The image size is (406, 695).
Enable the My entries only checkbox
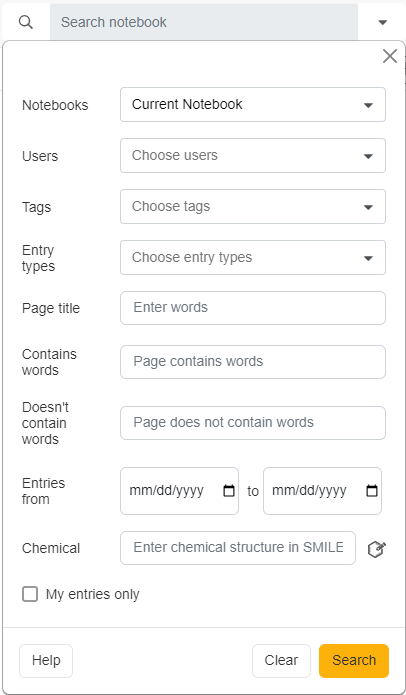coord(30,594)
